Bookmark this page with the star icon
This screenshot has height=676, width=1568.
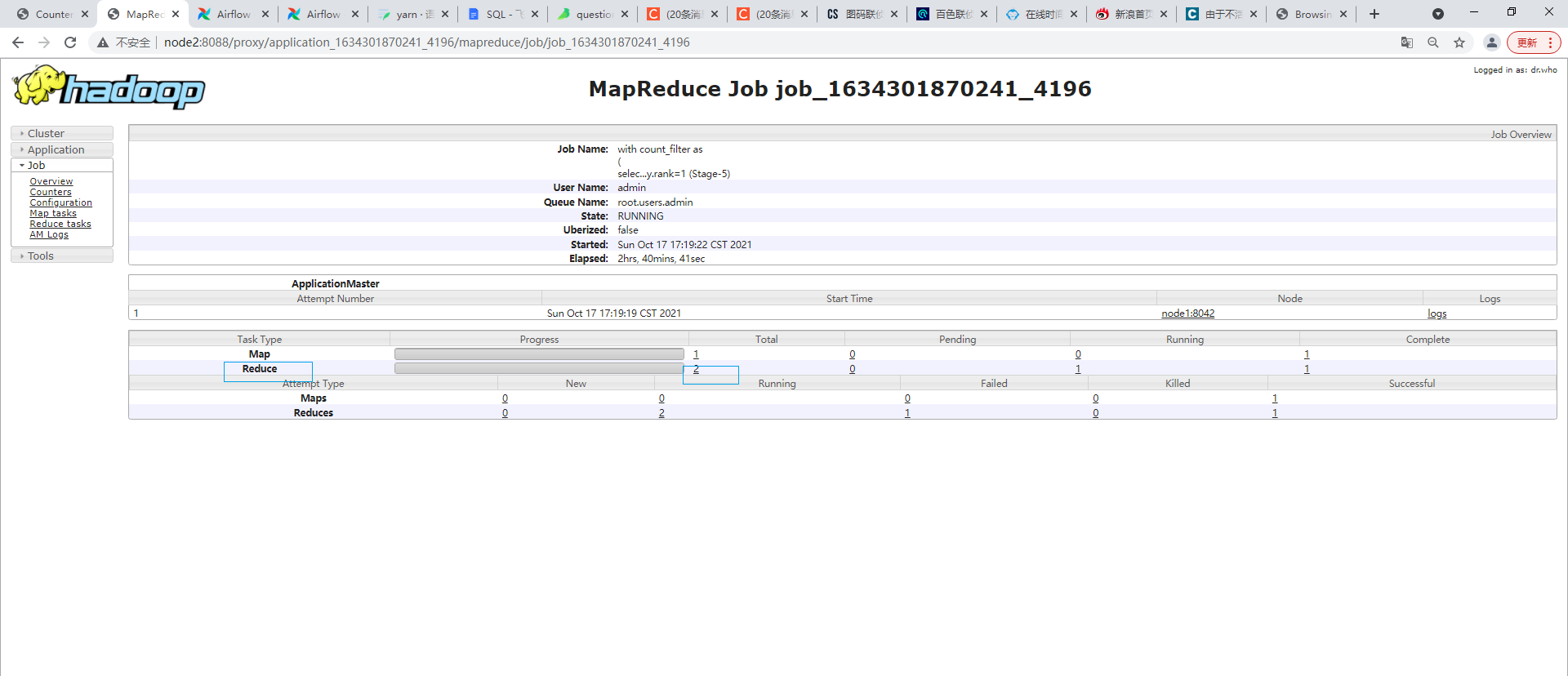pos(1459,42)
